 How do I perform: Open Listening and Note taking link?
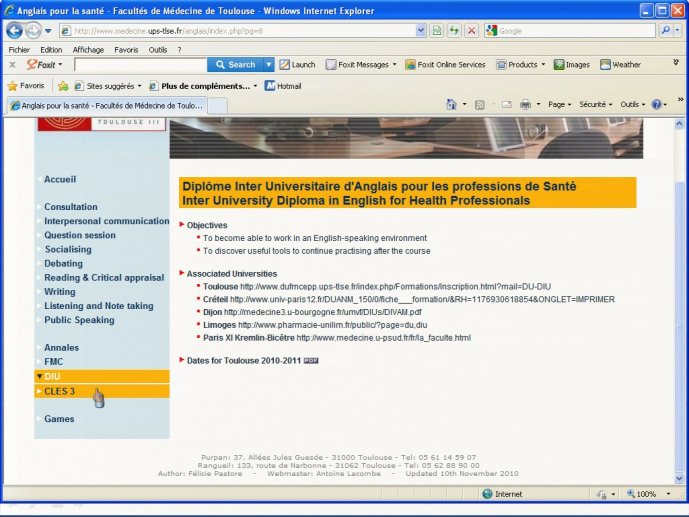pyautogui.click(x=98, y=306)
